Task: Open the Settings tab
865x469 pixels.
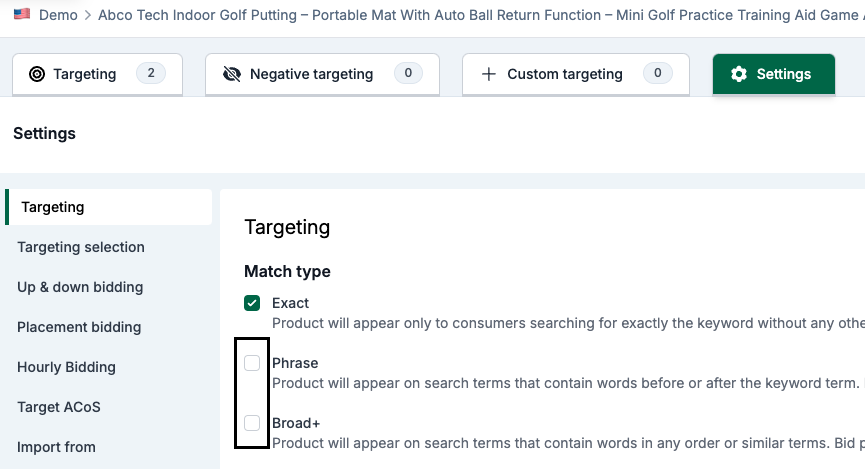Action: pyautogui.click(x=773, y=74)
